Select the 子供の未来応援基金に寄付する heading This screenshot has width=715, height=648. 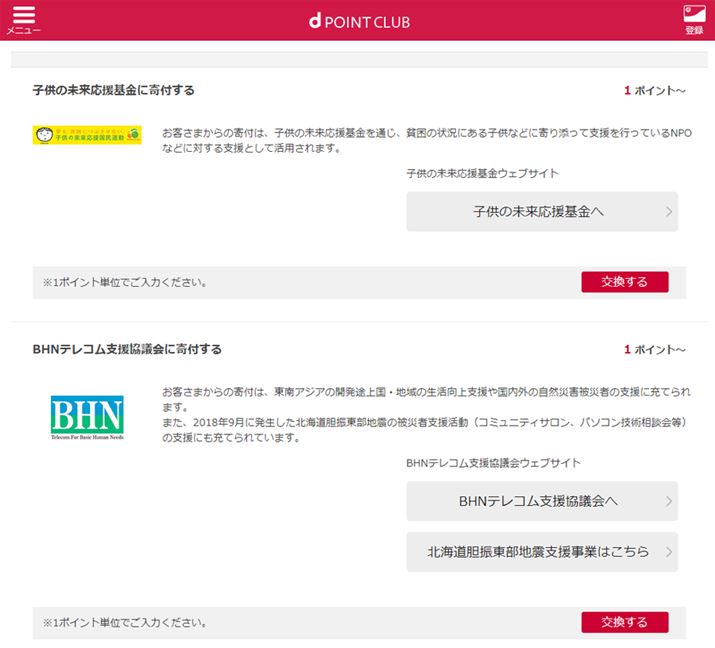click(113, 90)
